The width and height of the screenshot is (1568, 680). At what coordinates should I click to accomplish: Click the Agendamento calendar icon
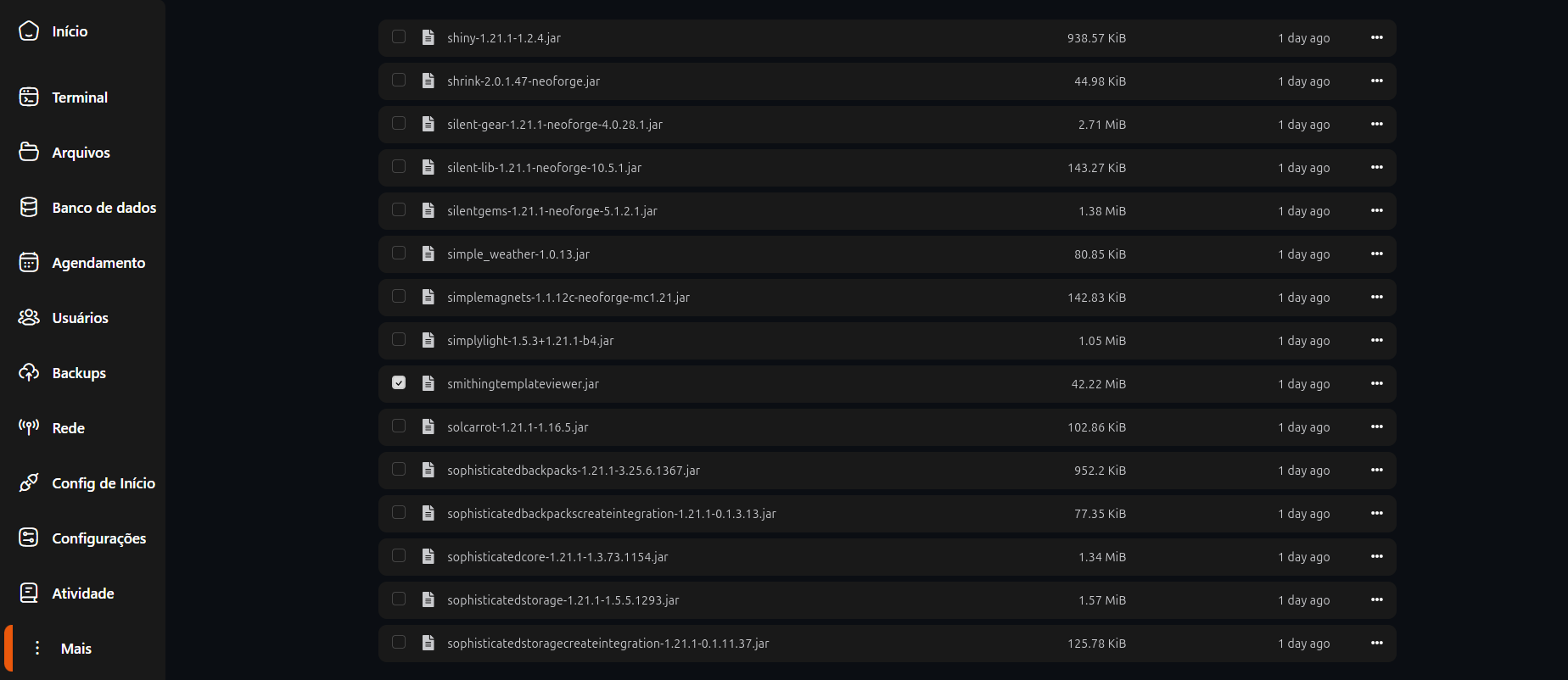point(29,263)
